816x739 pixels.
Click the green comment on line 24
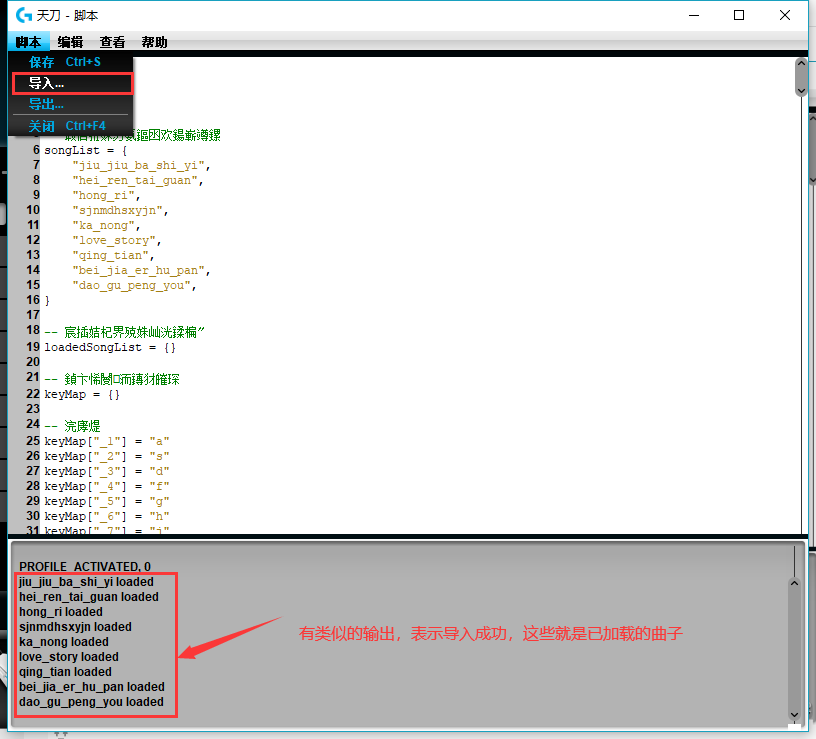[72, 426]
